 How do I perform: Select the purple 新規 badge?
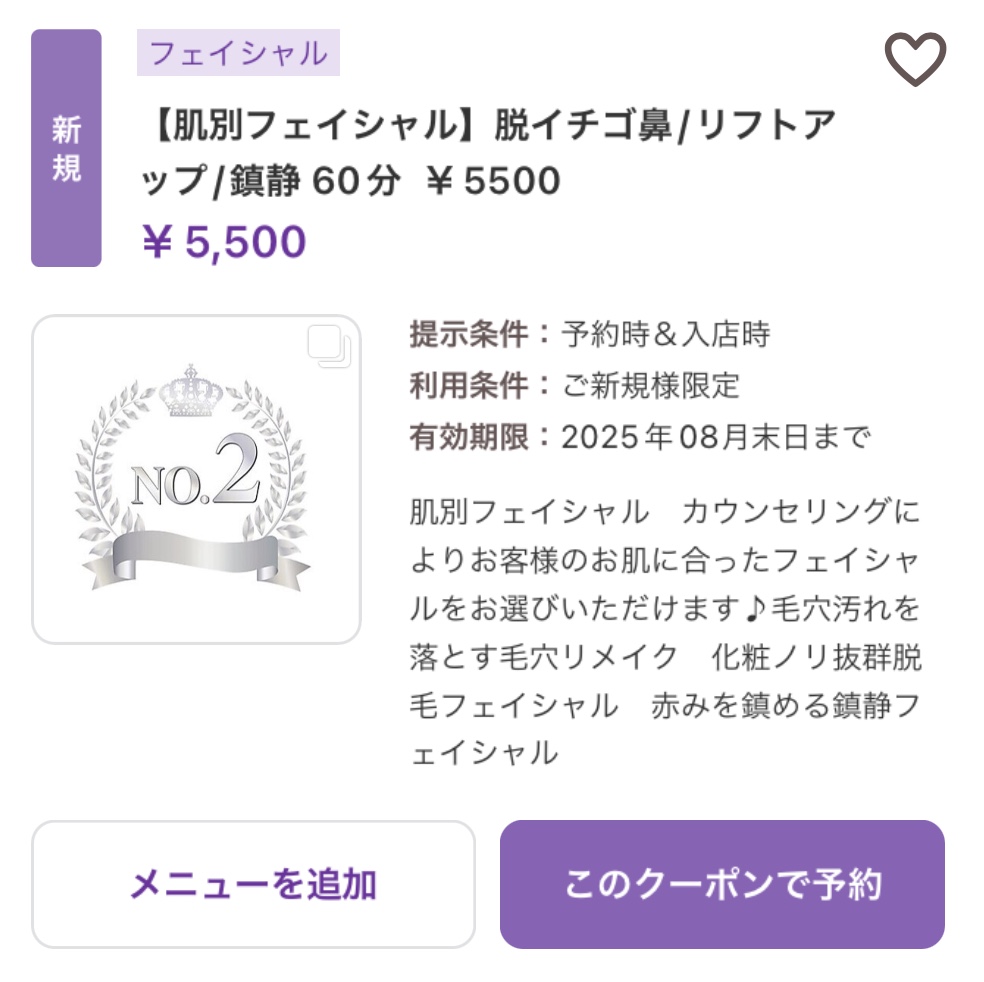(67, 148)
